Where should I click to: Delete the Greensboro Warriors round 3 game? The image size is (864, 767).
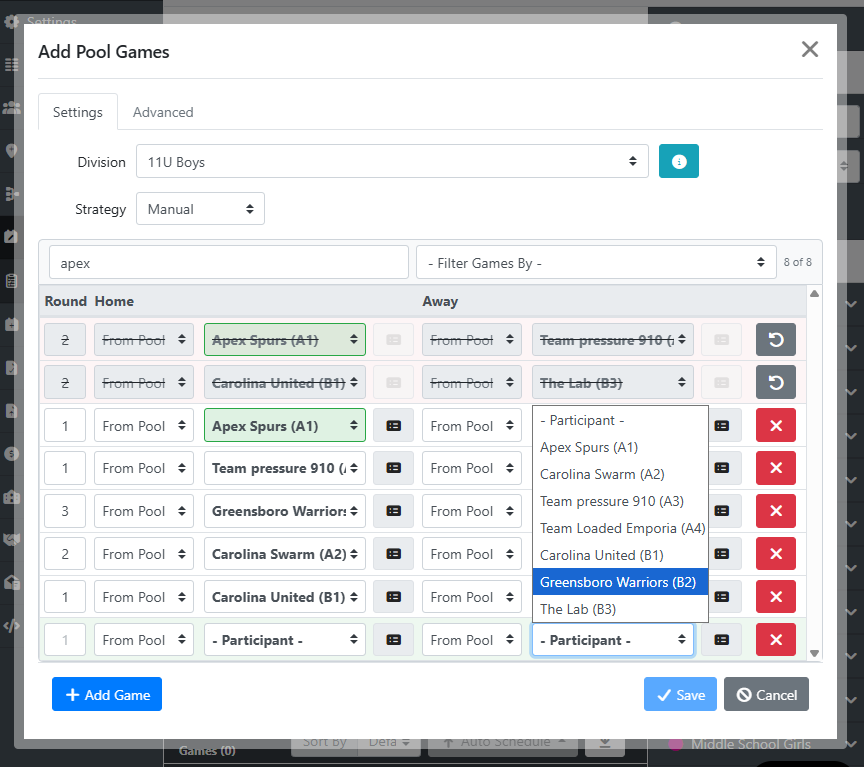coord(775,511)
